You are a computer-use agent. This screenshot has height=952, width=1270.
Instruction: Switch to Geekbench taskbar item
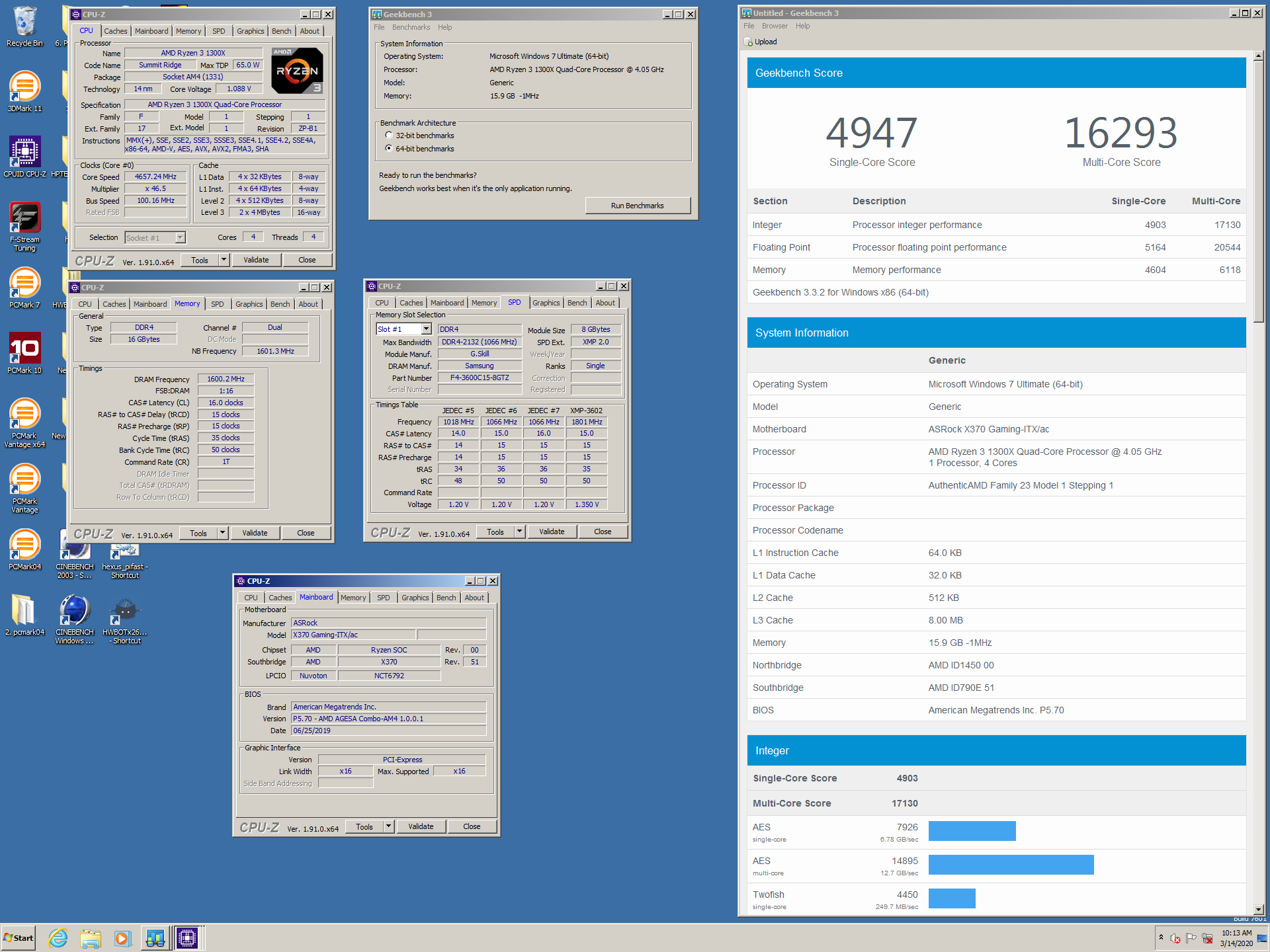point(155,937)
